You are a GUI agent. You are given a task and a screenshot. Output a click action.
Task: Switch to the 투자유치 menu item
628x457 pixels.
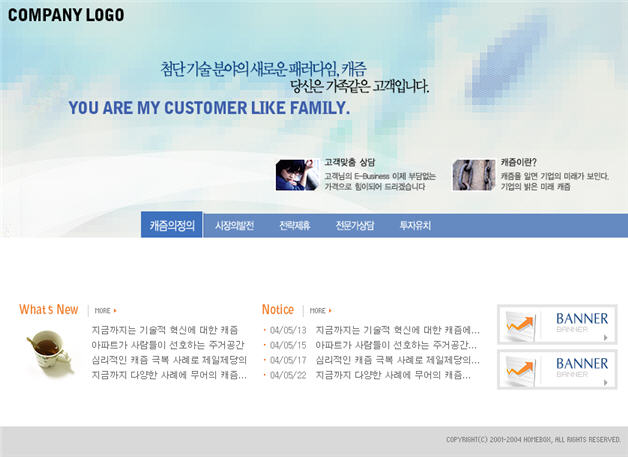(x=415, y=226)
